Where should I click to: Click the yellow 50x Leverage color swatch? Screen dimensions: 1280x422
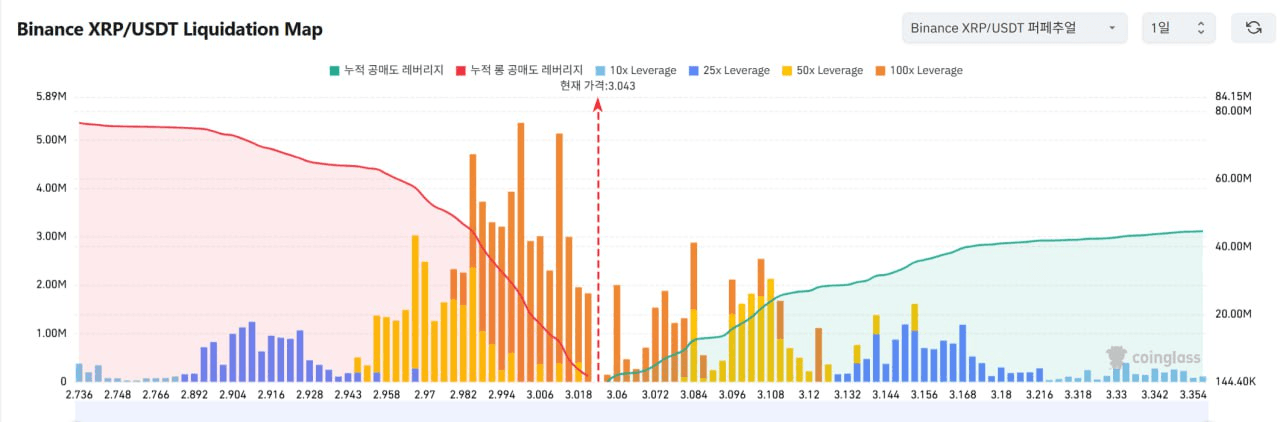[787, 71]
